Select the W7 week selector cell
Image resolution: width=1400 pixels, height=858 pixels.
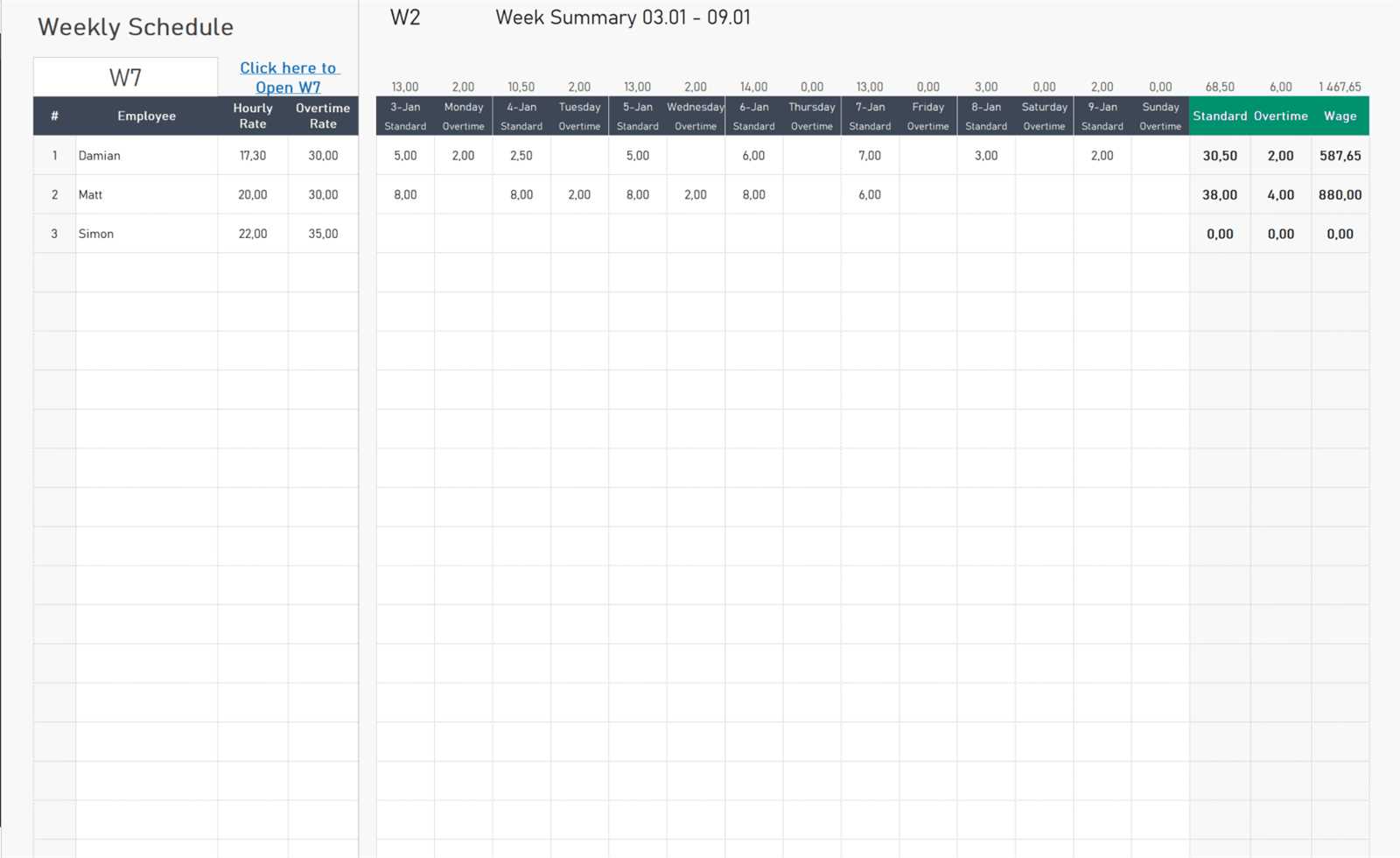(x=125, y=77)
